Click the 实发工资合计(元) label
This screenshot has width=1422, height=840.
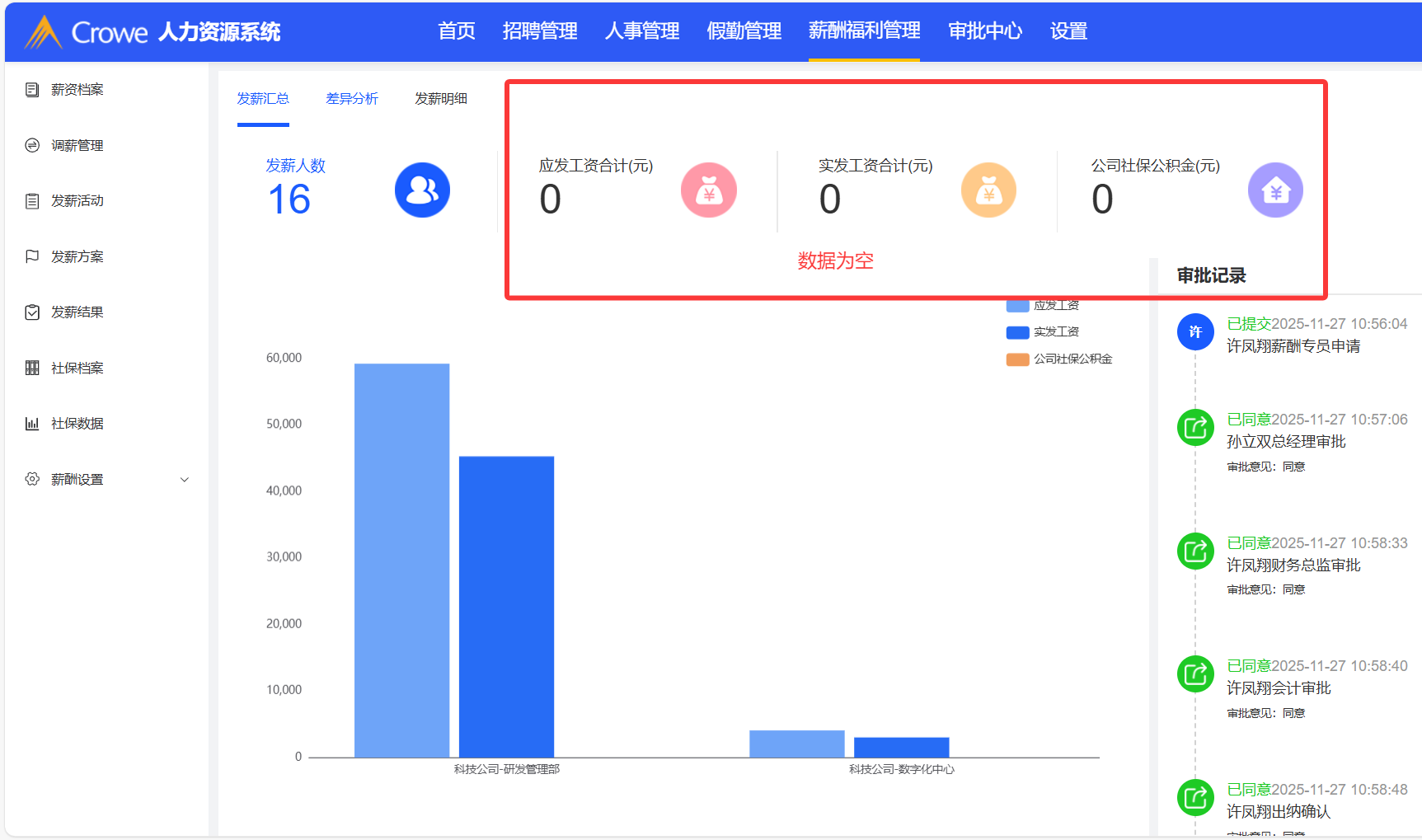tap(875, 166)
